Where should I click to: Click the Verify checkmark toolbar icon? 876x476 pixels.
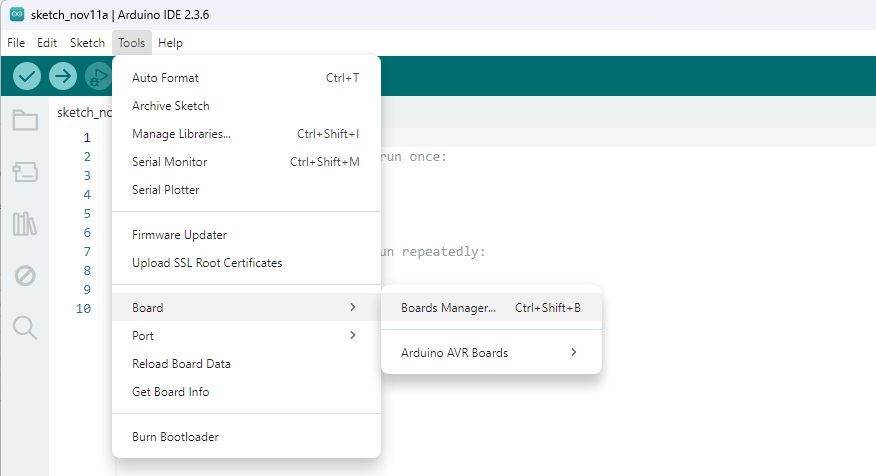coord(27,76)
